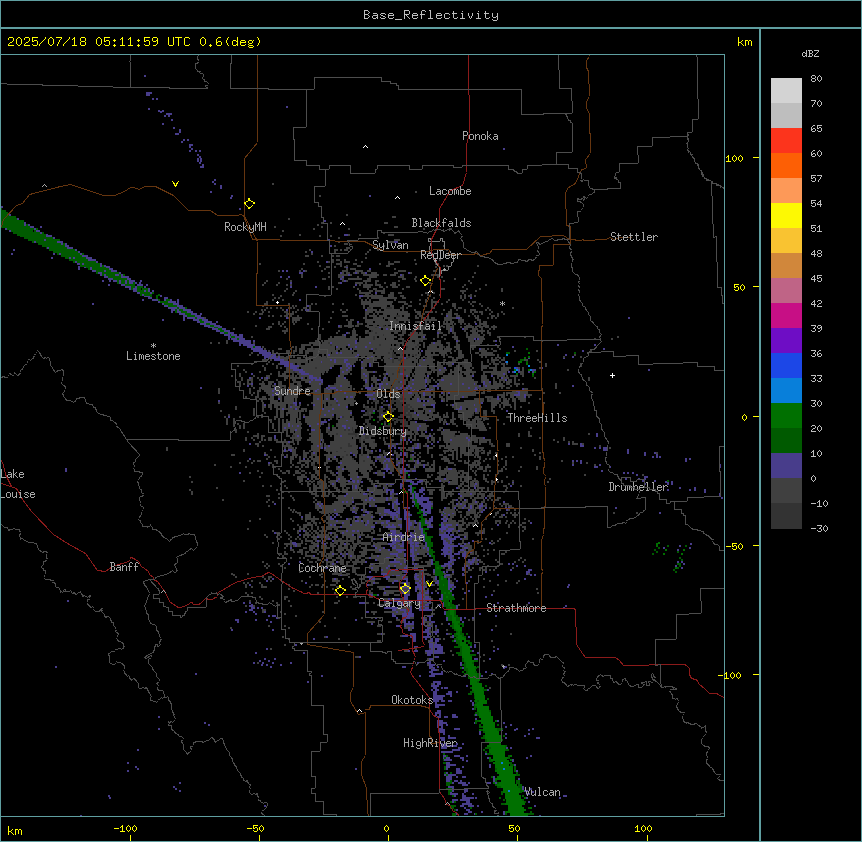Viewport: 862px width, 842px height.
Task: Click the white plus marker north of Drumheller
Action: point(612,375)
